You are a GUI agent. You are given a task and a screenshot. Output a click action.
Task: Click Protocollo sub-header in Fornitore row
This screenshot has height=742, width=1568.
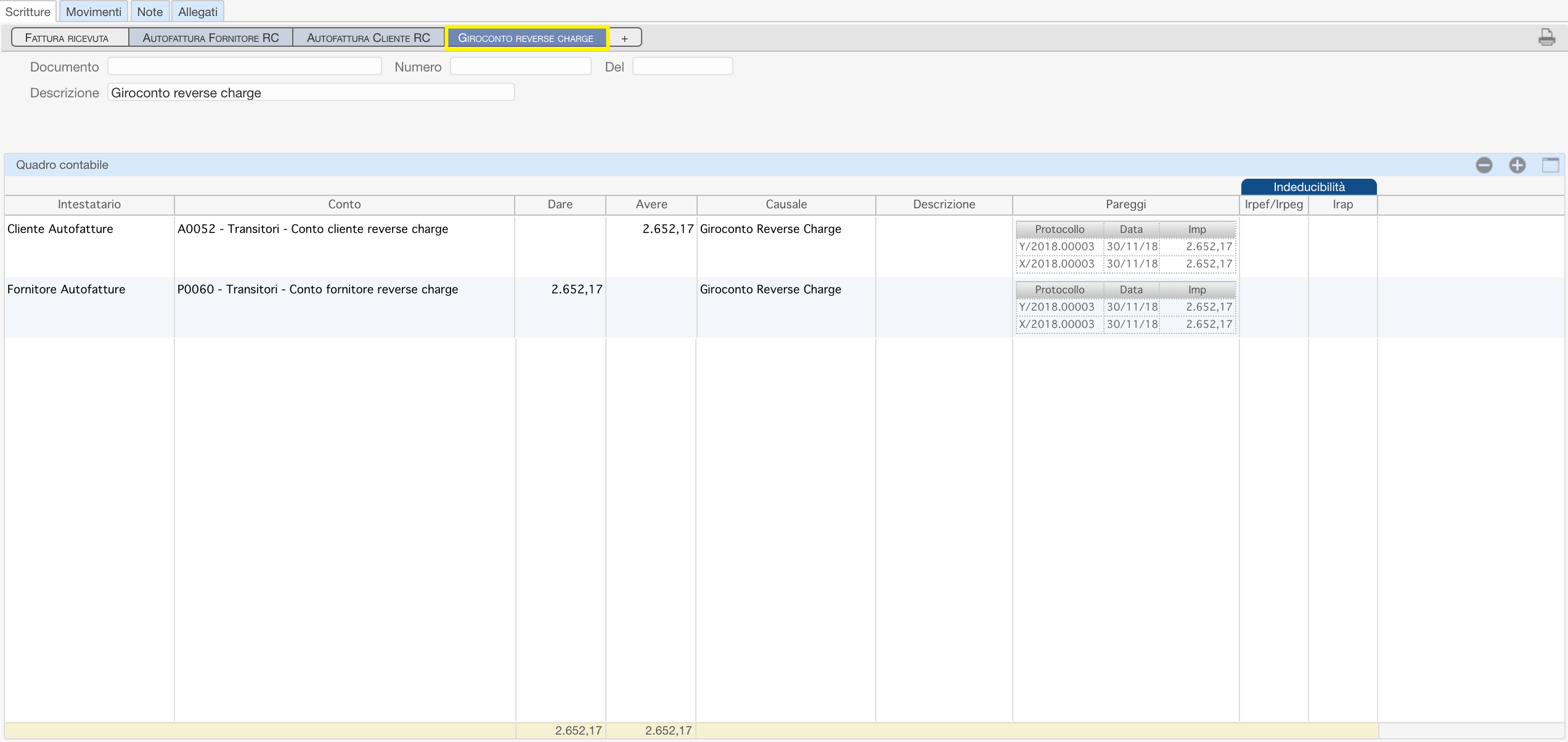tap(1060, 290)
